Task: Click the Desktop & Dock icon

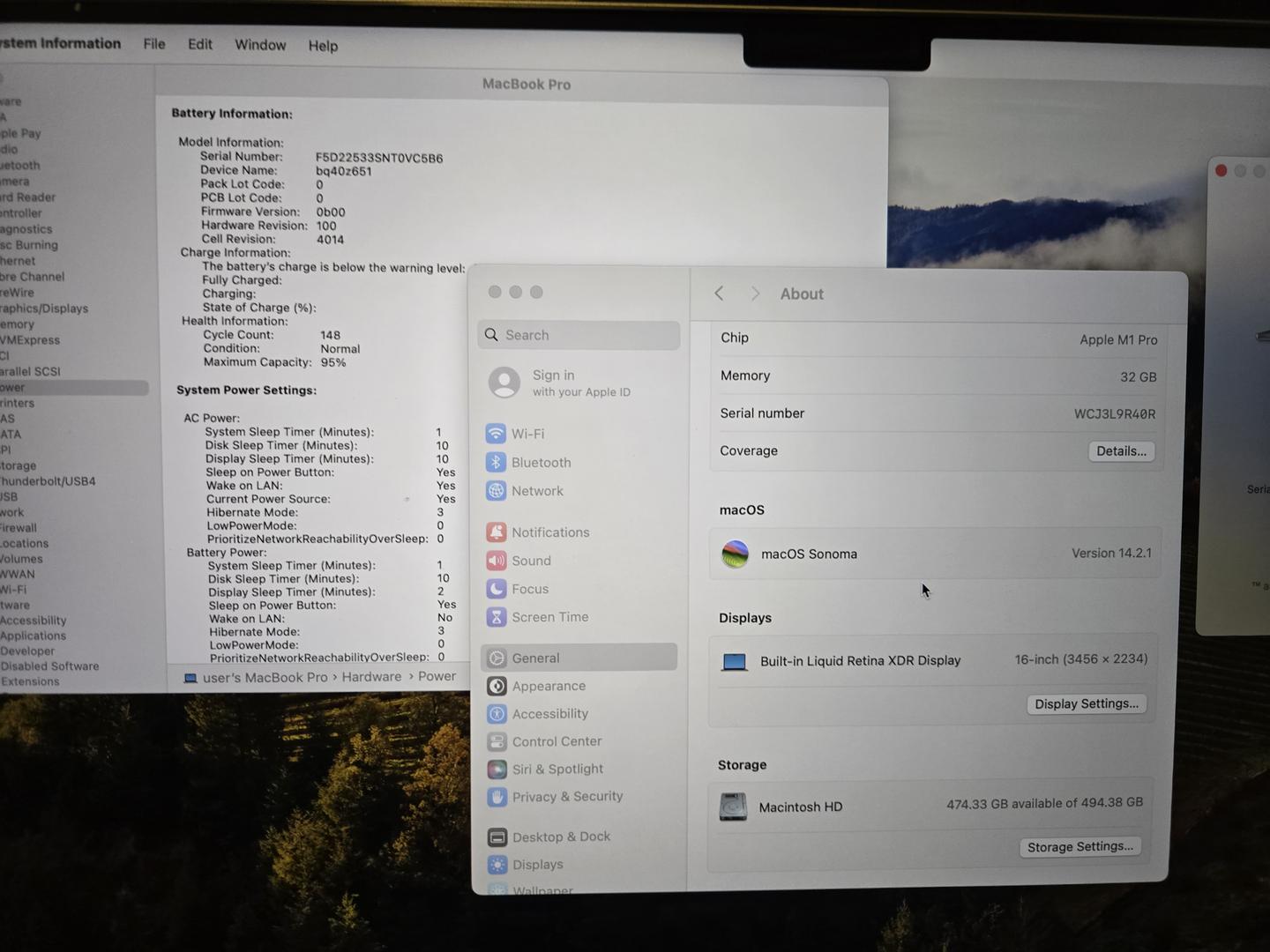Action: [497, 837]
